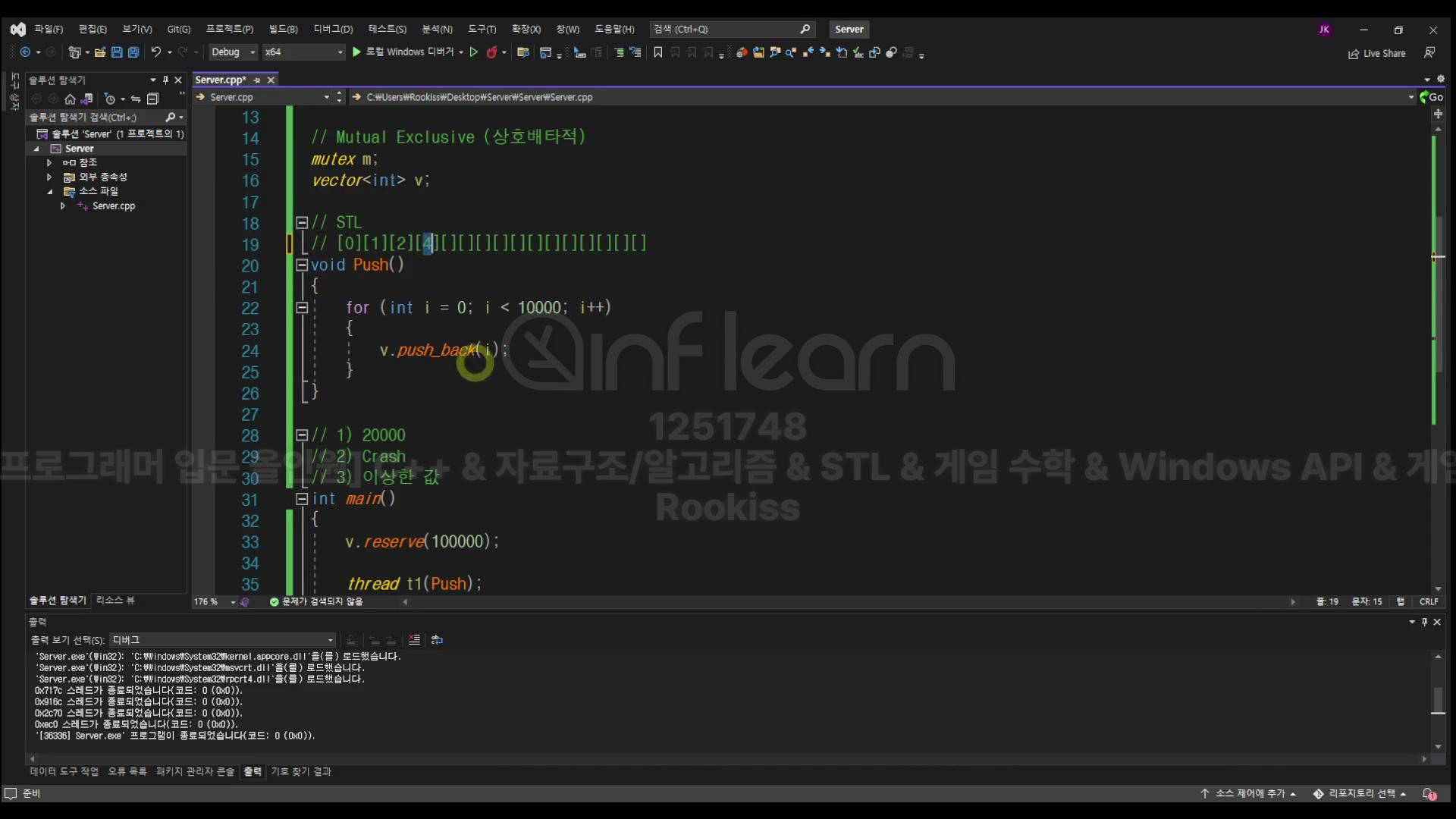The image size is (1456, 819).
Task: Click the Hot Reload flame icon
Action: tap(491, 52)
